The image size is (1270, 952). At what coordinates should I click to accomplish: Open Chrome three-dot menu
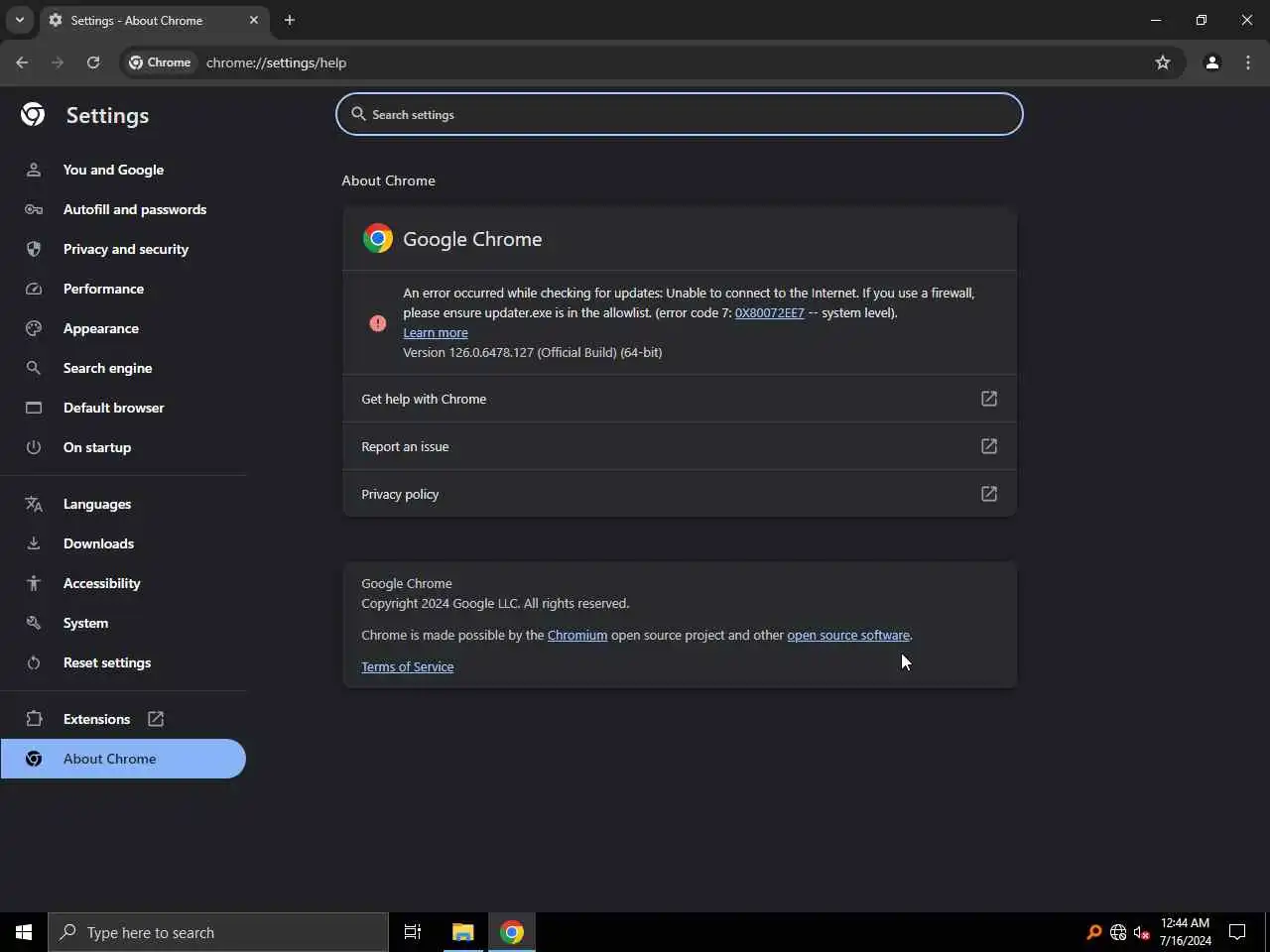[x=1248, y=62]
